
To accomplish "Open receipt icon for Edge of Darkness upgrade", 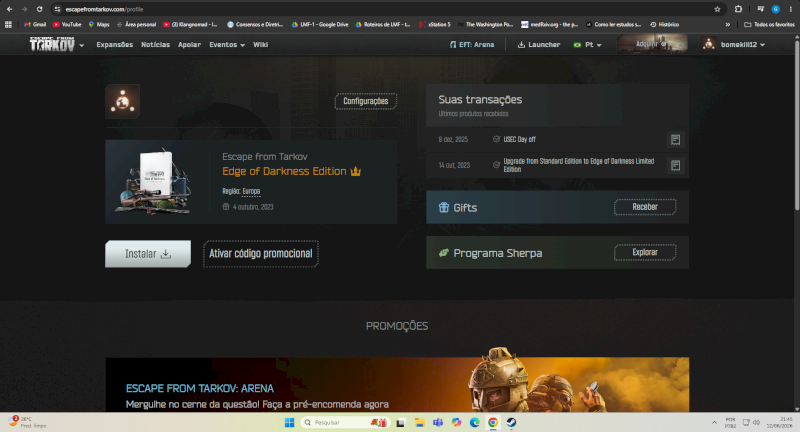I will 676,165.
